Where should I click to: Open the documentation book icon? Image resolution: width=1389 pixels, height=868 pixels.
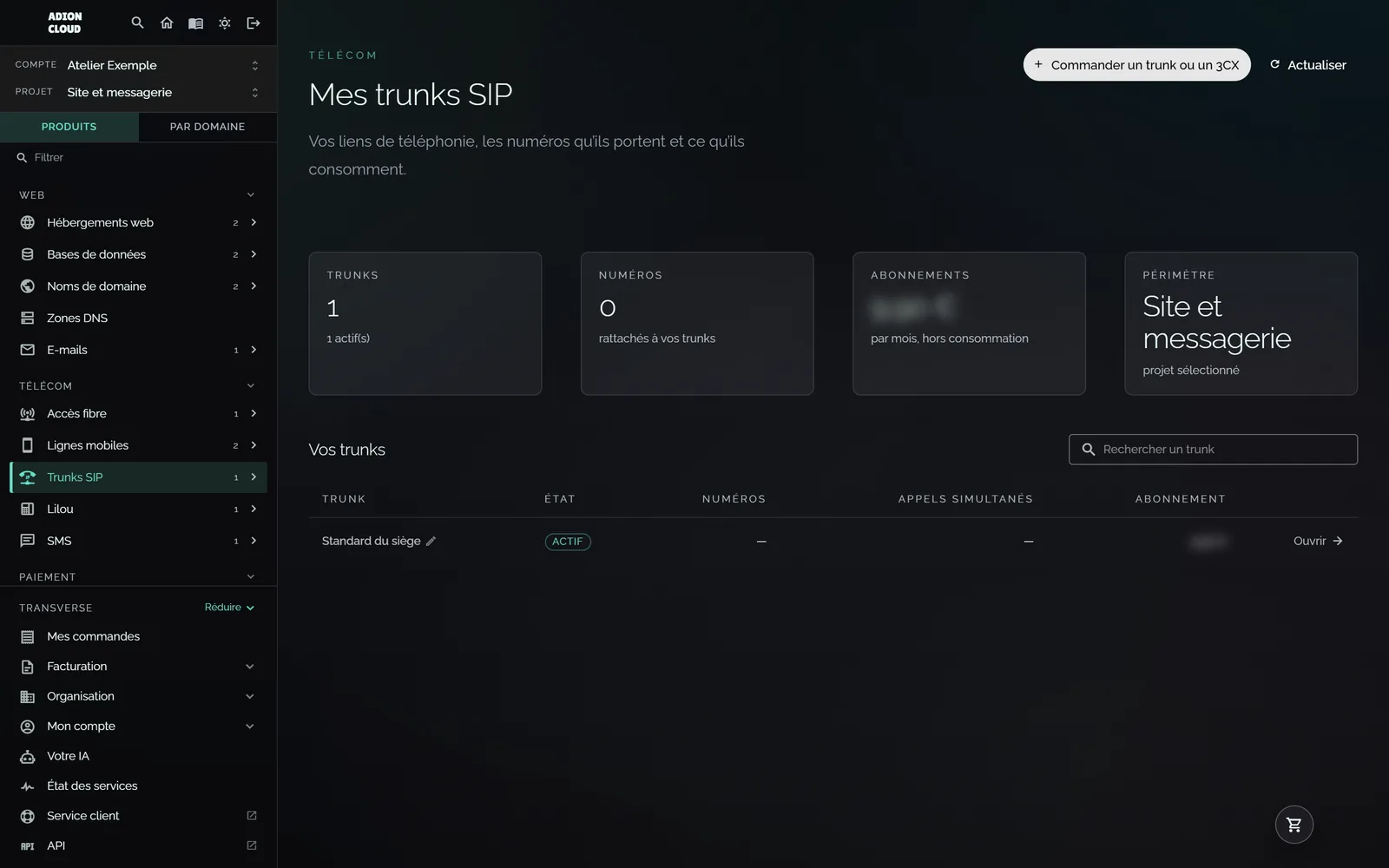pos(195,23)
